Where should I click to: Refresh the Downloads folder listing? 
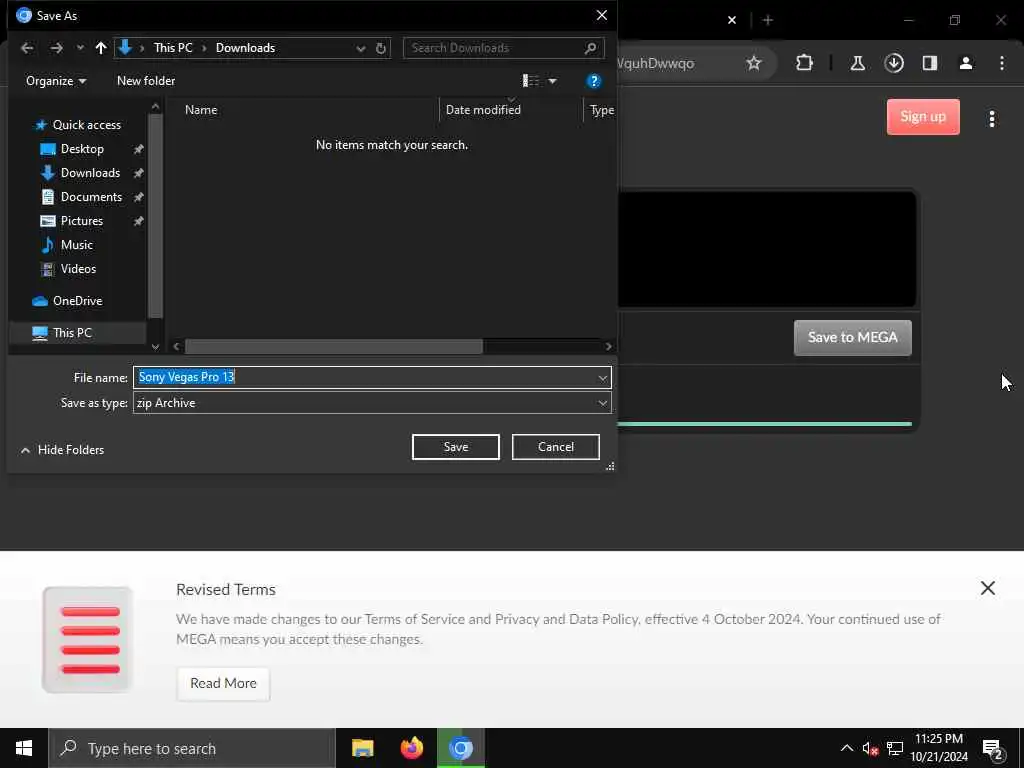point(381,48)
